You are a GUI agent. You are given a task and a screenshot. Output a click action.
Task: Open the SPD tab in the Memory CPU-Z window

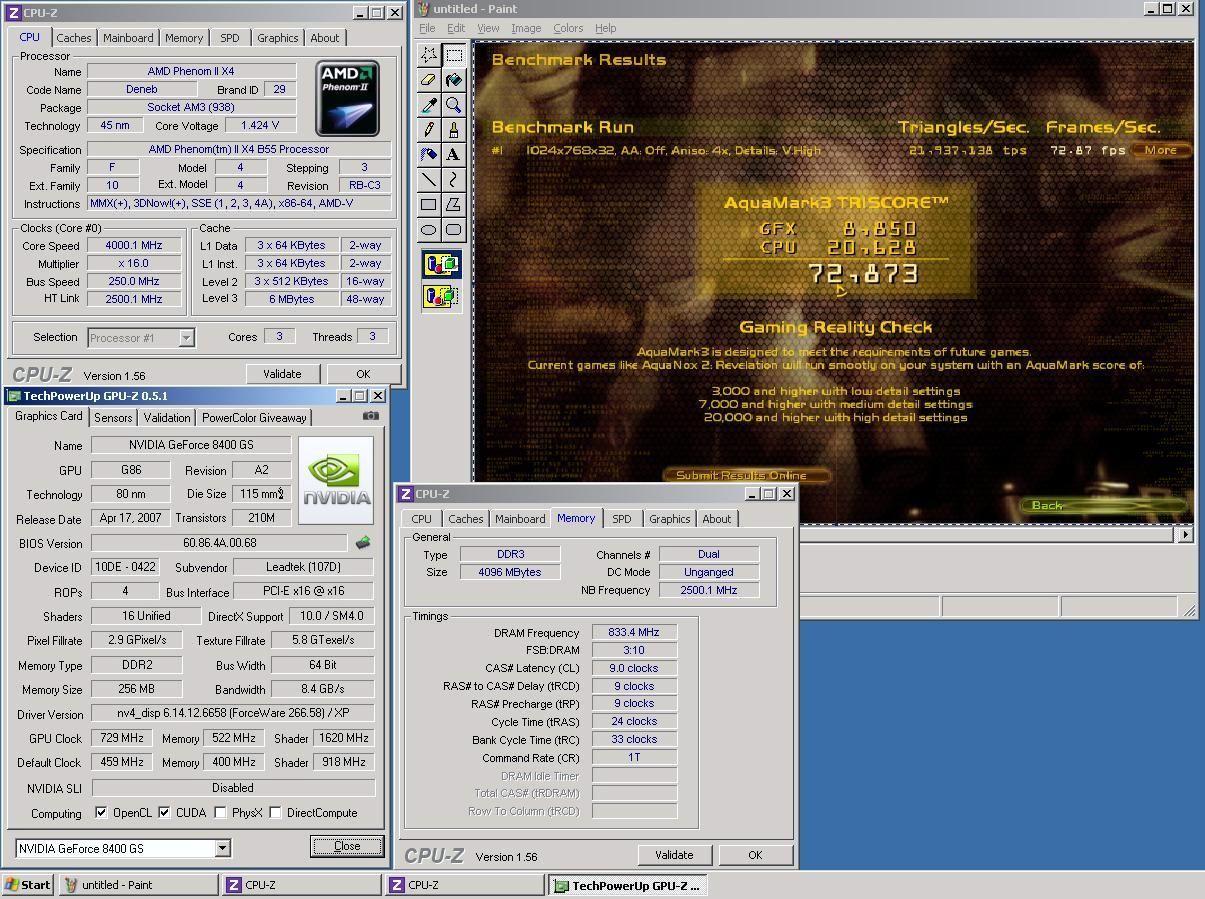[621, 519]
